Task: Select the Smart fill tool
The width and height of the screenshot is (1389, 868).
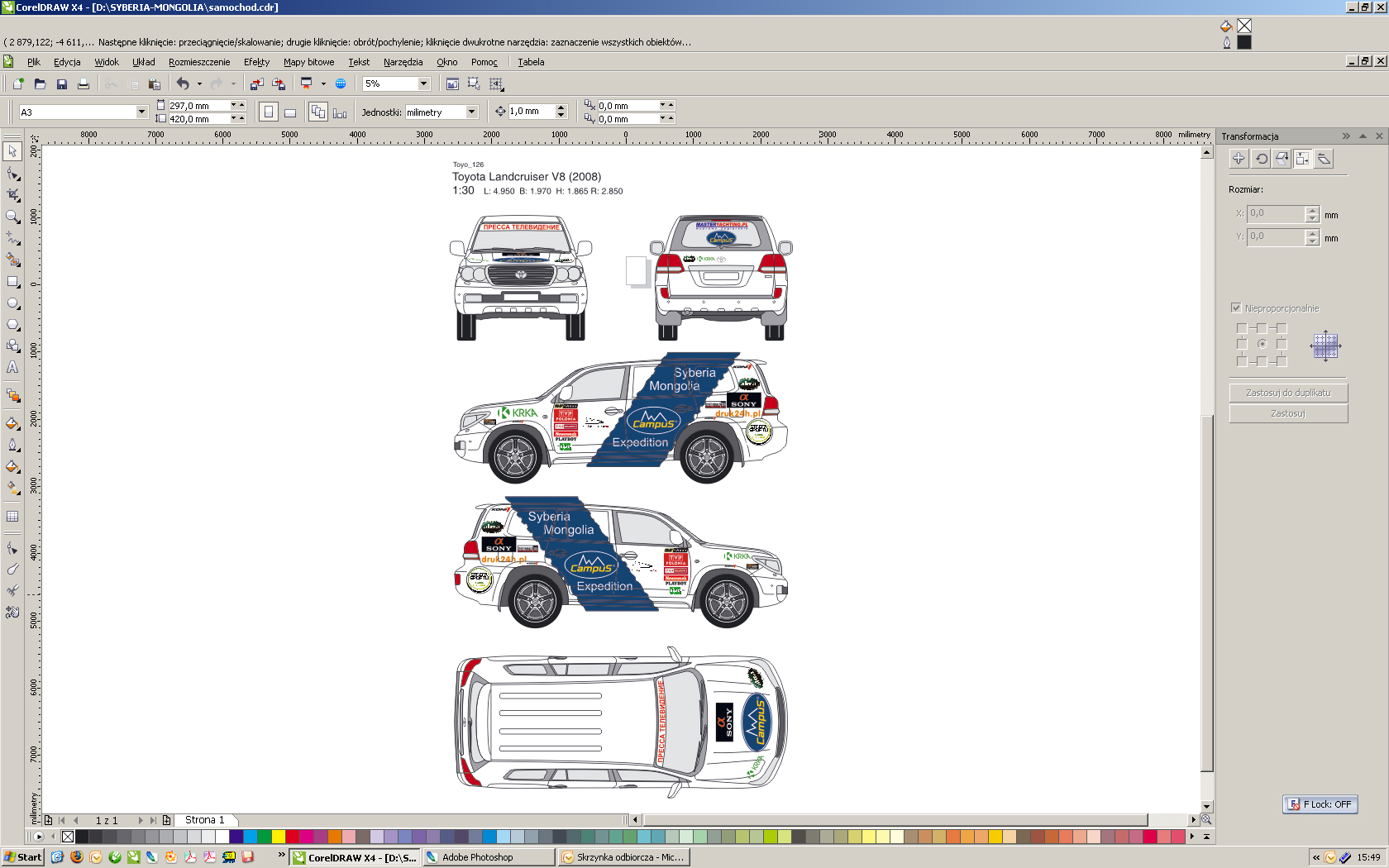Action: [x=12, y=260]
